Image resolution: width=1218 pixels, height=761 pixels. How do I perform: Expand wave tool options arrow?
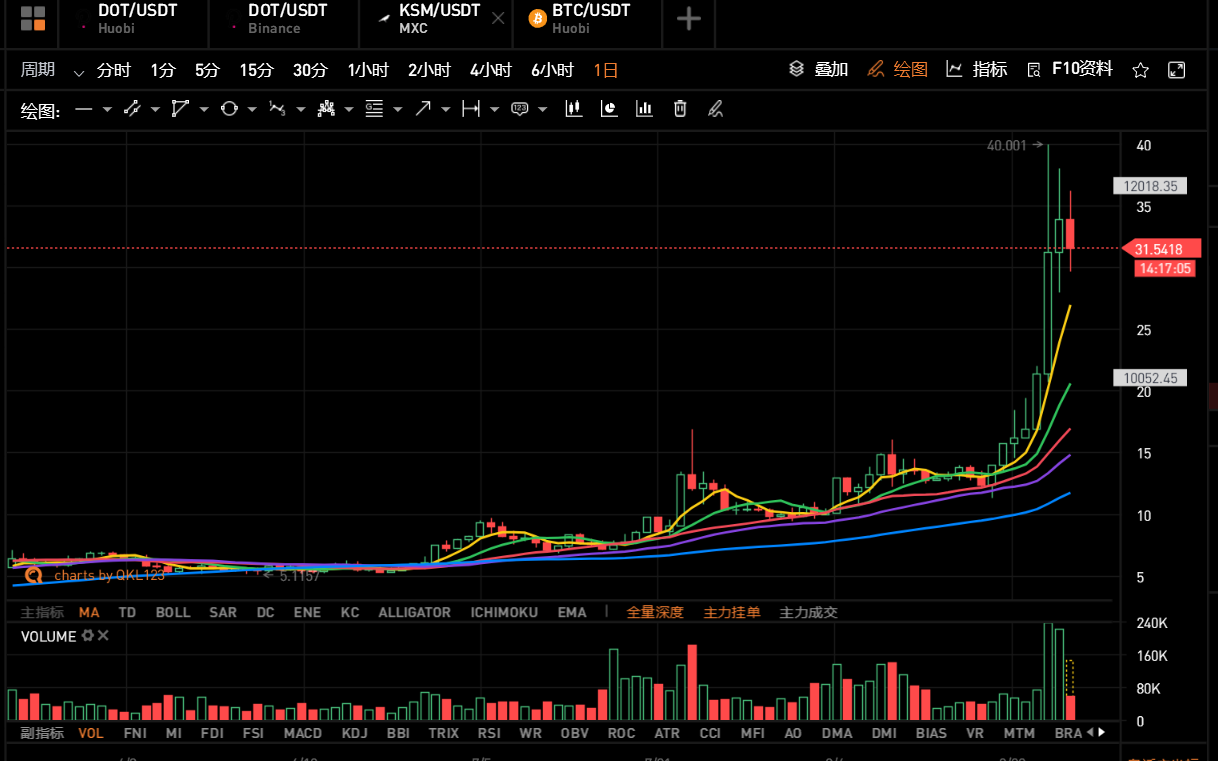301,110
